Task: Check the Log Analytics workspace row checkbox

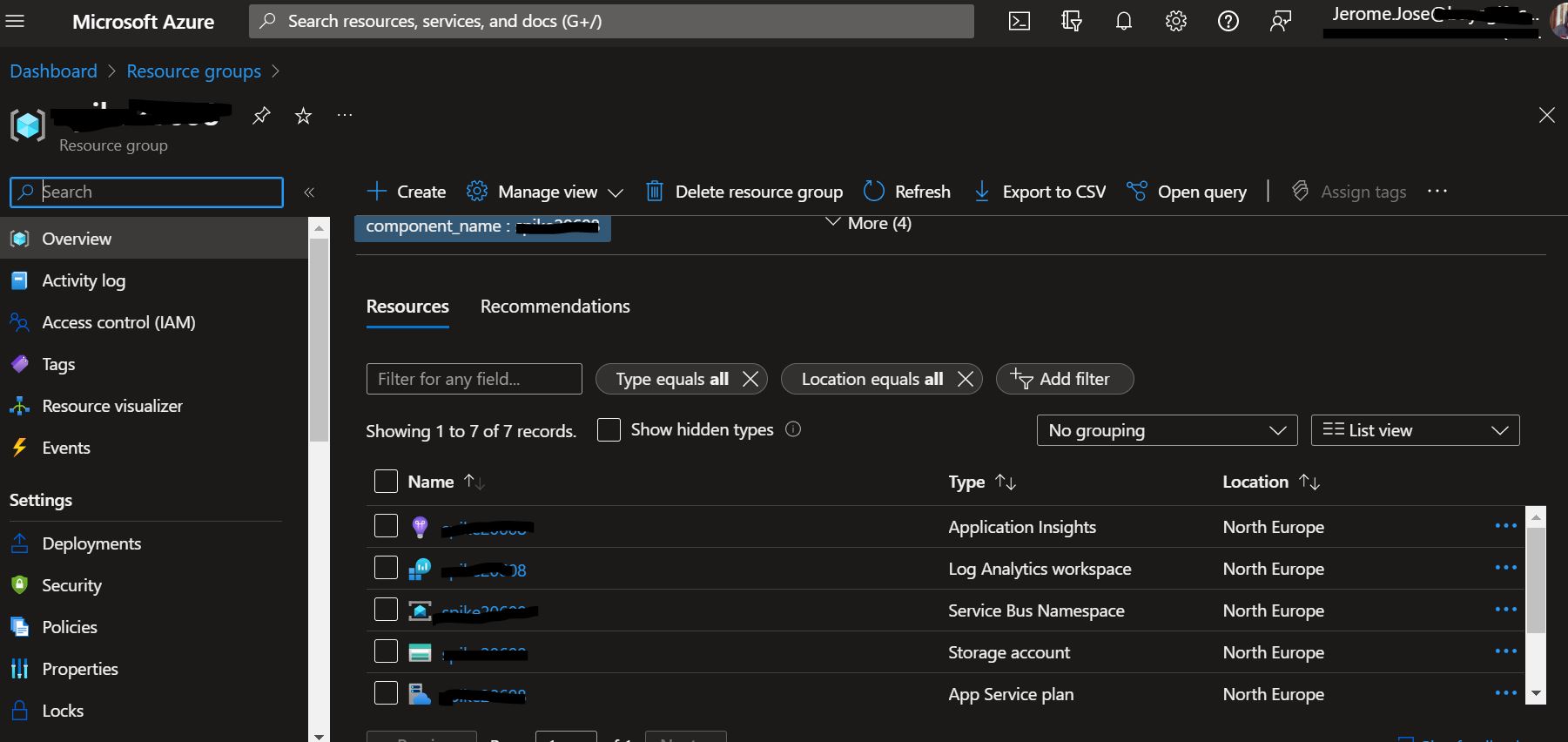Action: (386, 568)
